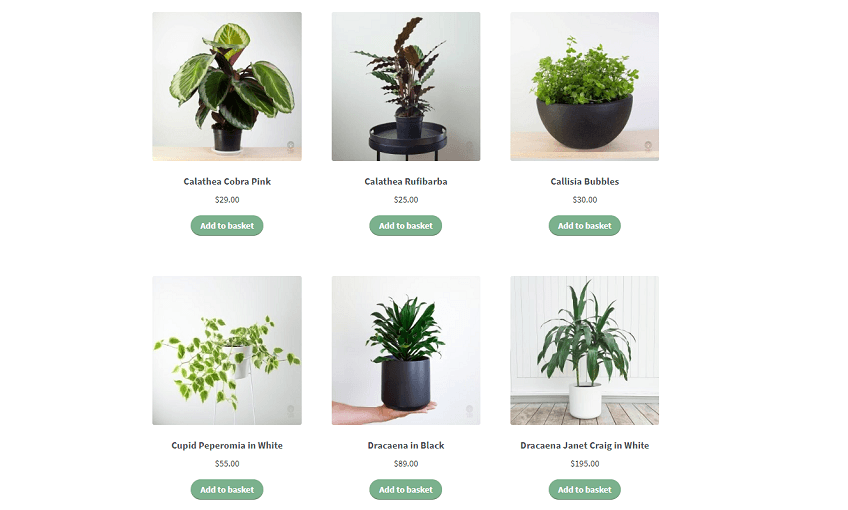This screenshot has height=510, width=848.
Task: Click the Dracaena in Black title link
Action: (406, 446)
